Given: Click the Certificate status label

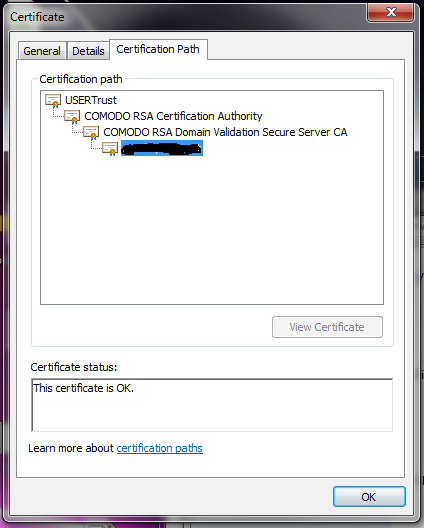Looking at the screenshot, I should (74, 367).
